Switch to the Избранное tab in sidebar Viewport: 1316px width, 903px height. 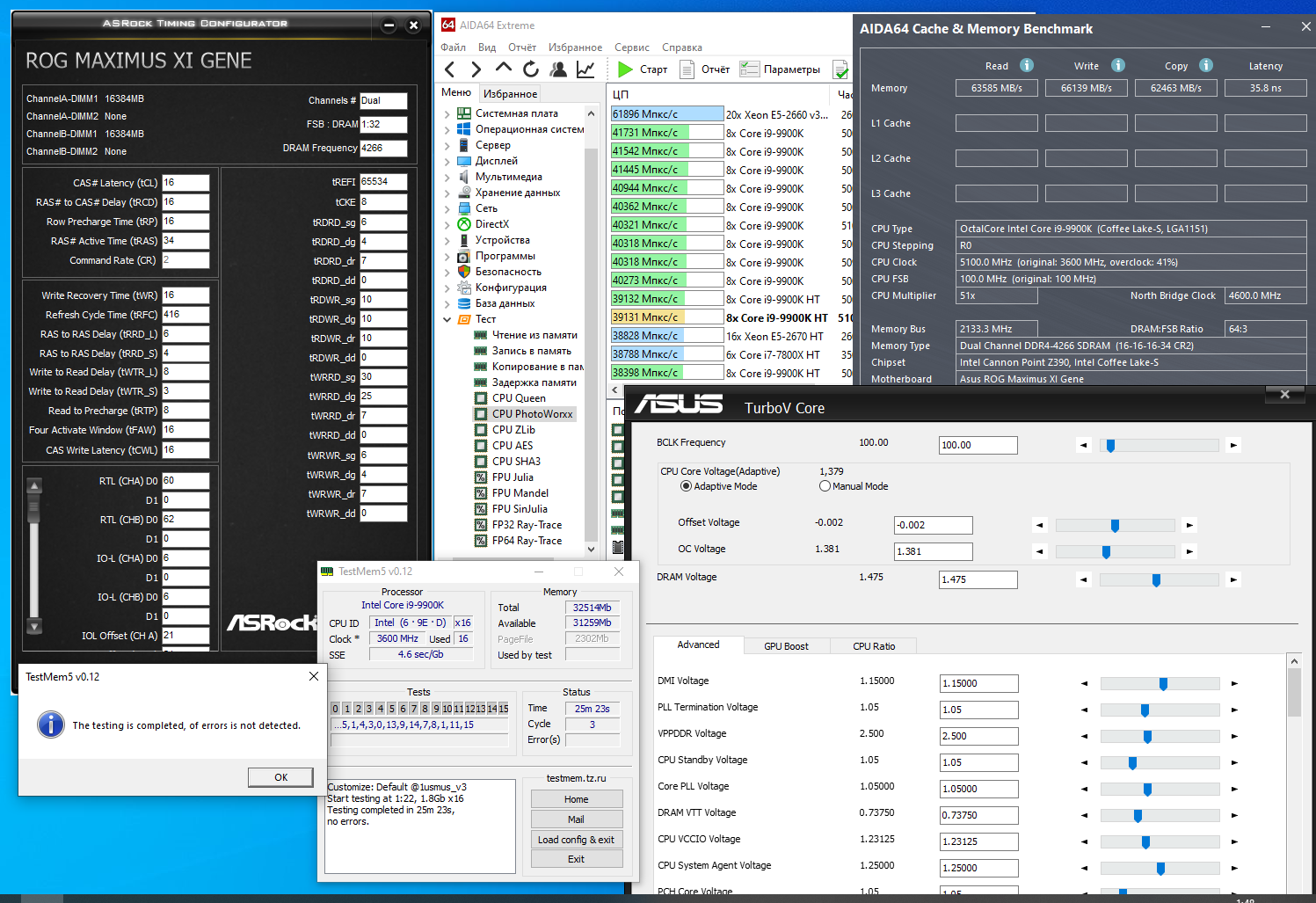(510, 94)
